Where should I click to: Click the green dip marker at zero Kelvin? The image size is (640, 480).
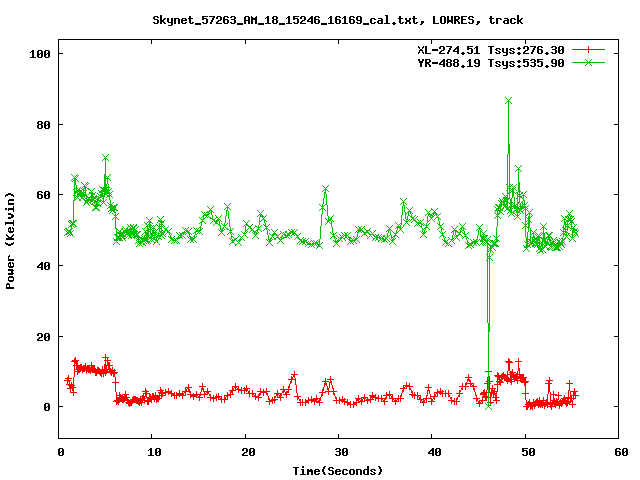[489, 407]
